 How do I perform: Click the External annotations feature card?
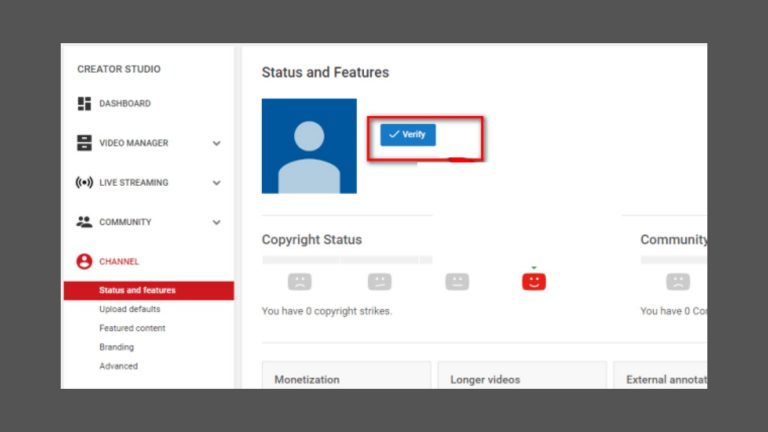click(660, 375)
